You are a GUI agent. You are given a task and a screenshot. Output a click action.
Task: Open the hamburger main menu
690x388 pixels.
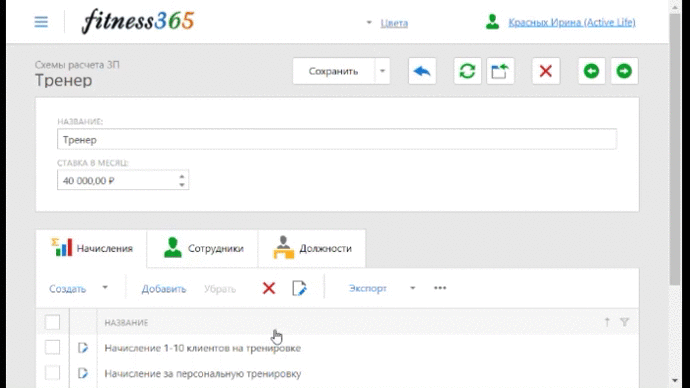click(41, 22)
